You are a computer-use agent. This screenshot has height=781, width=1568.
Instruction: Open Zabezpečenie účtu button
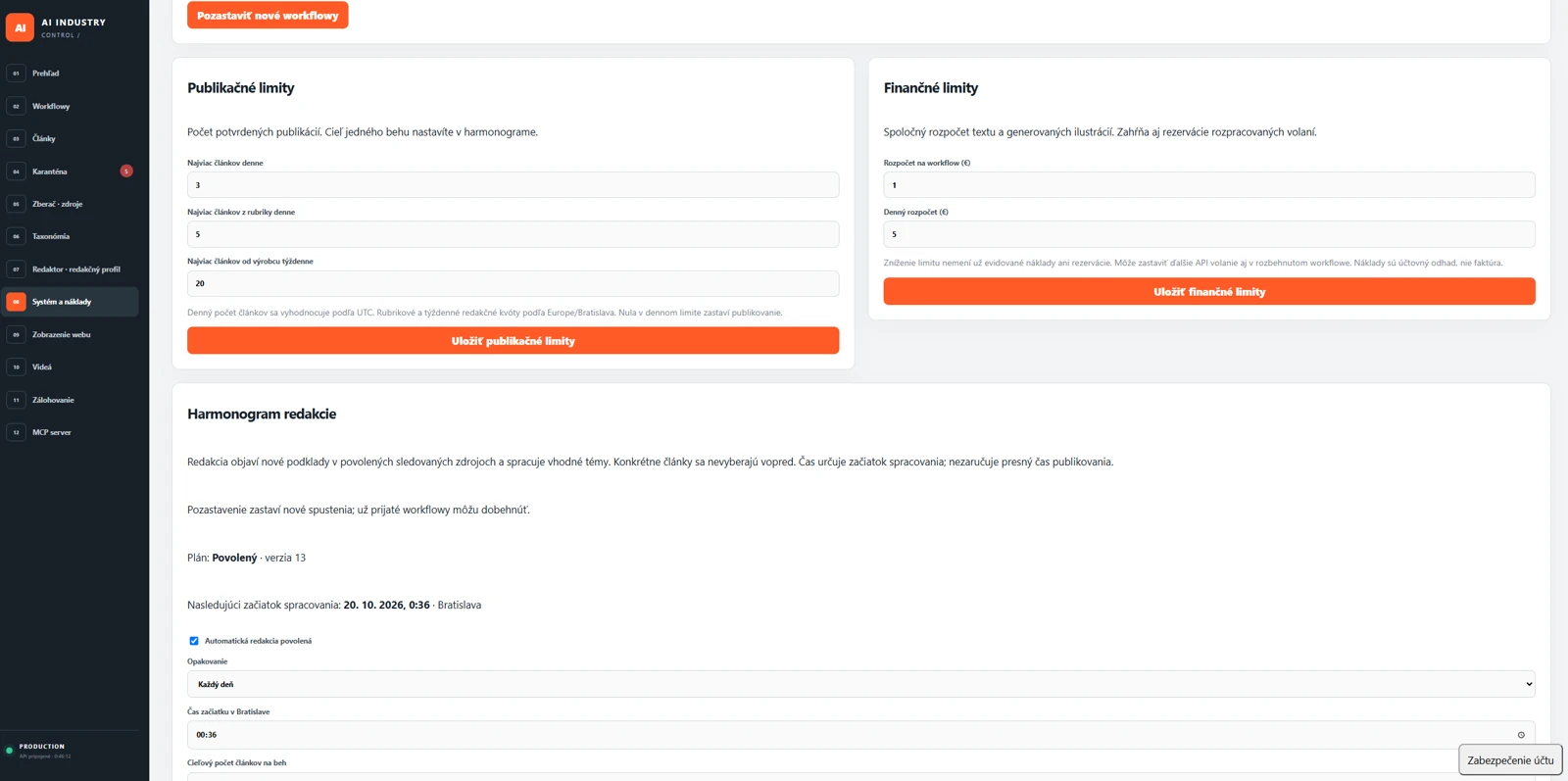coord(1510,760)
